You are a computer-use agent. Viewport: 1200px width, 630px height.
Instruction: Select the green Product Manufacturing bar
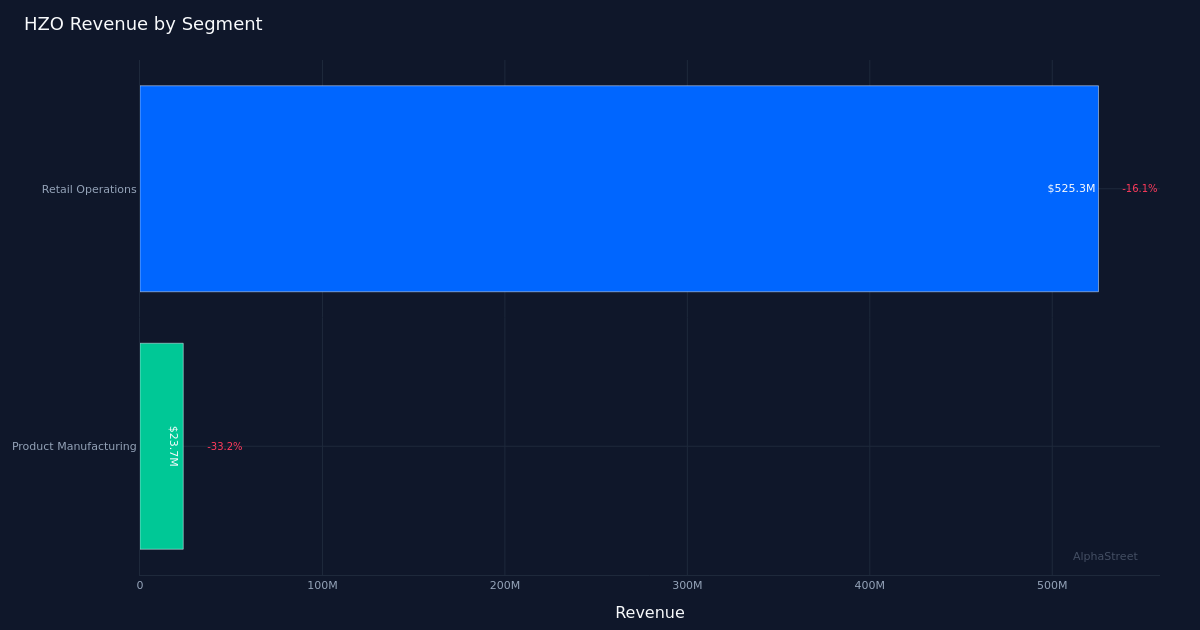(162, 446)
